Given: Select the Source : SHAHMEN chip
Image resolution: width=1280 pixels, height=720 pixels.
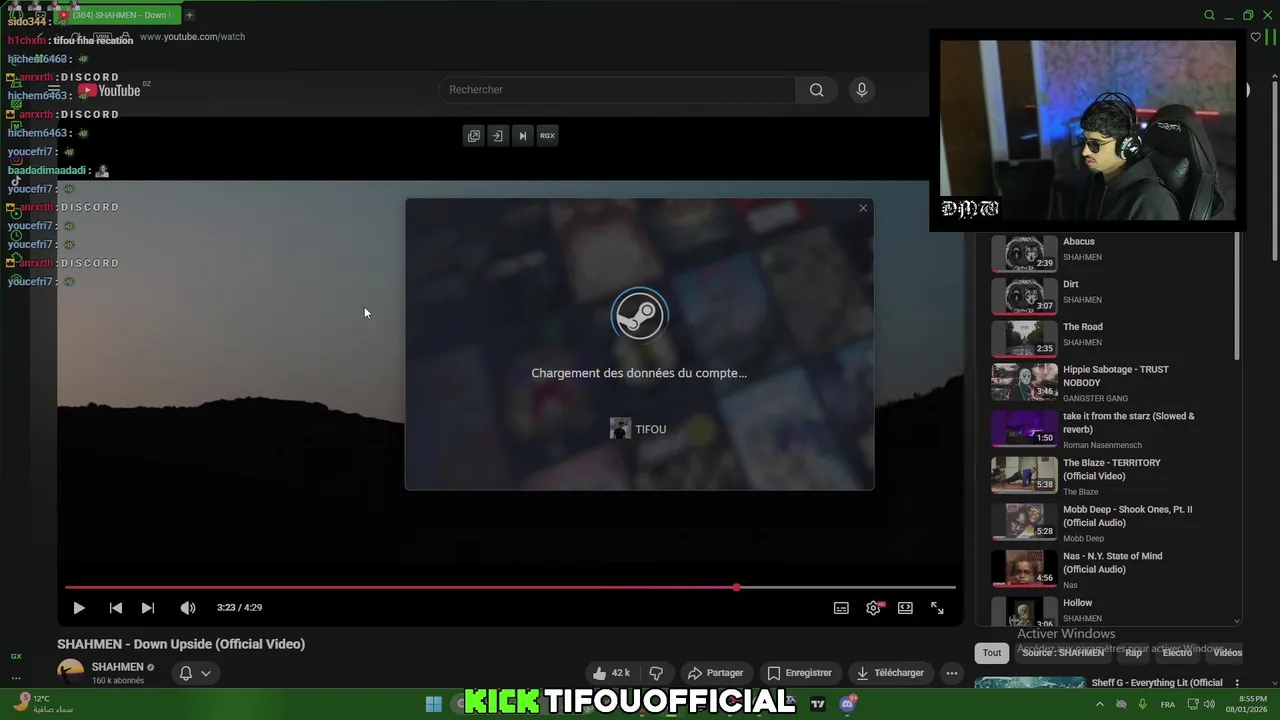Looking at the screenshot, I should 1063,653.
